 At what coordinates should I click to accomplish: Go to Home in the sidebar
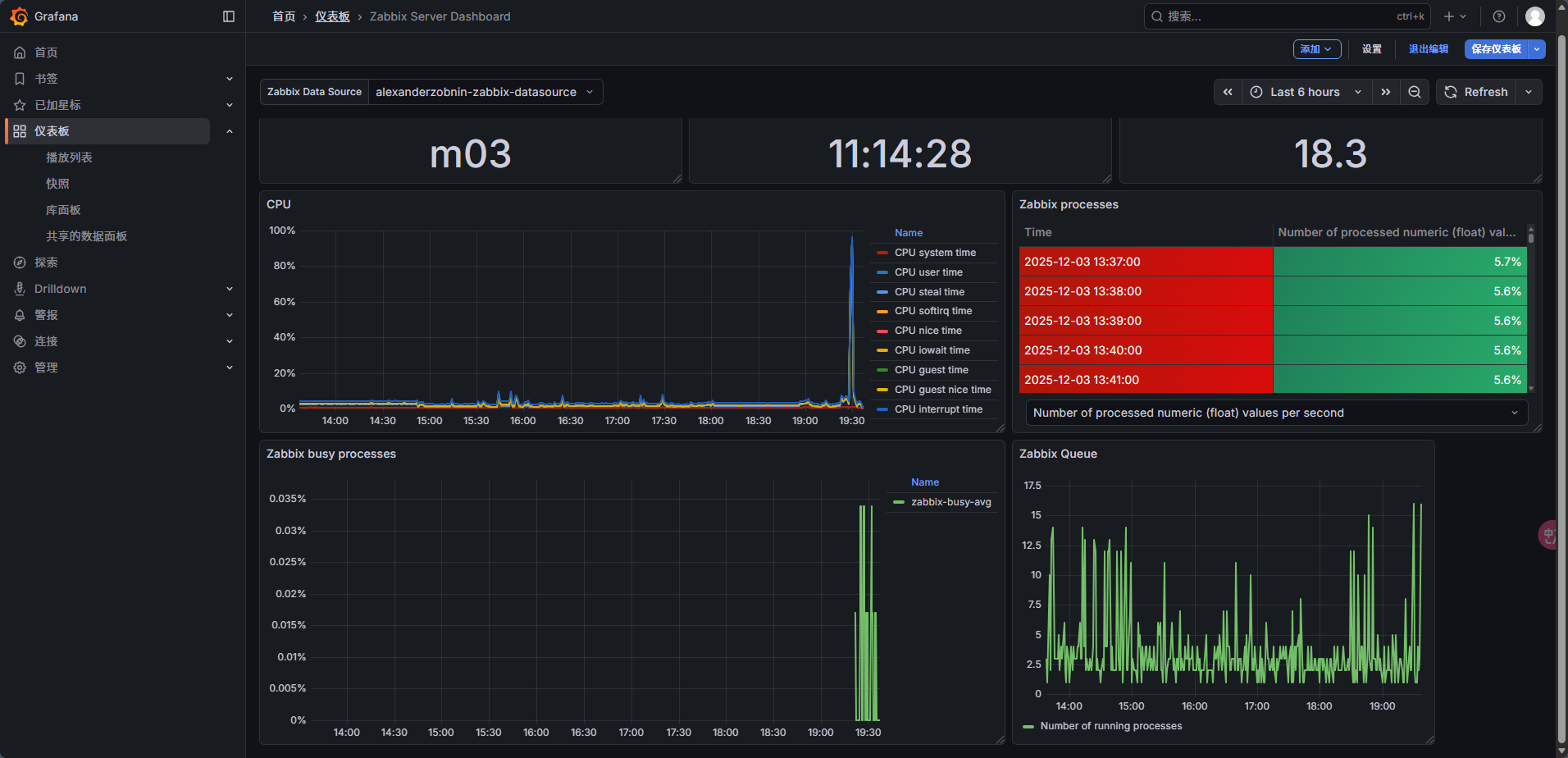coord(46,53)
